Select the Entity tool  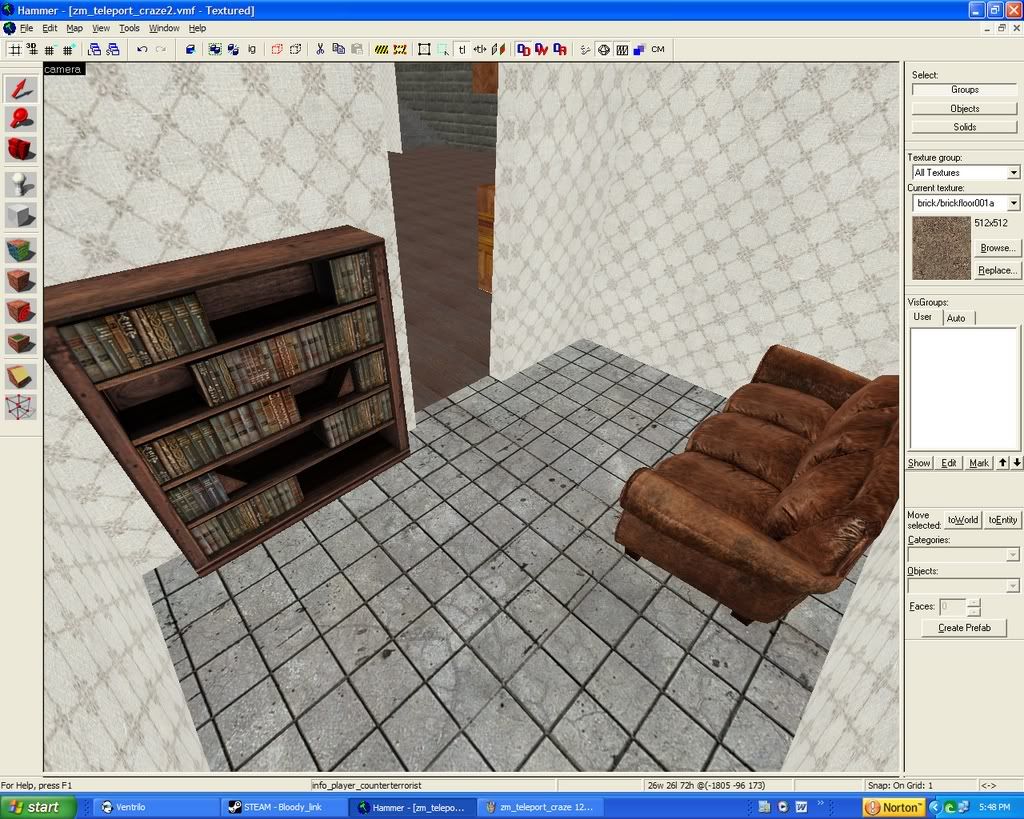click(21, 184)
